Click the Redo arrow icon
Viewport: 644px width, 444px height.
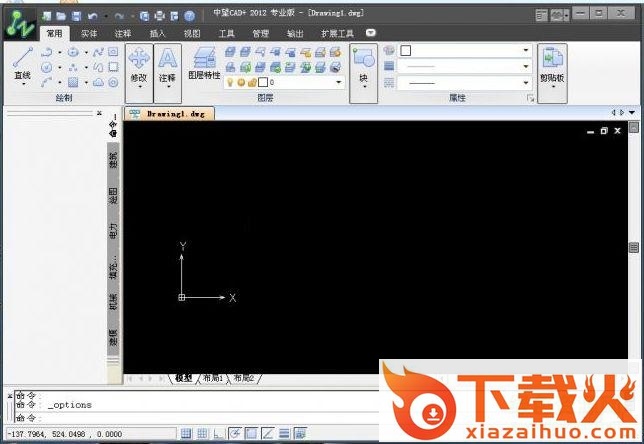click(x=119, y=16)
